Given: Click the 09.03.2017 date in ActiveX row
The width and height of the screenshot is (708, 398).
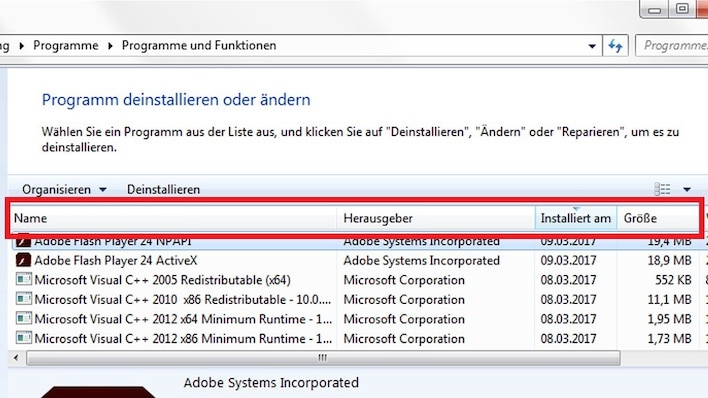Looking at the screenshot, I should click(568, 261).
